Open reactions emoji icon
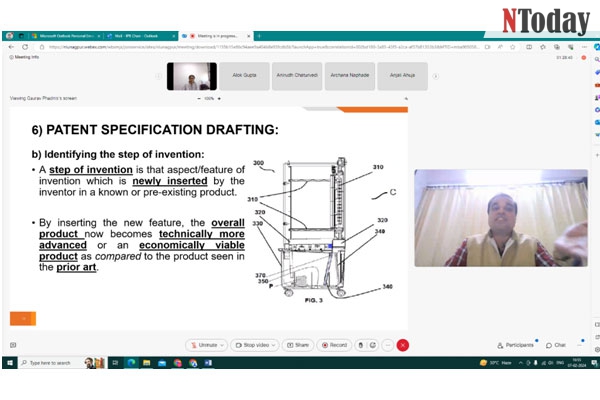 pos(373,345)
